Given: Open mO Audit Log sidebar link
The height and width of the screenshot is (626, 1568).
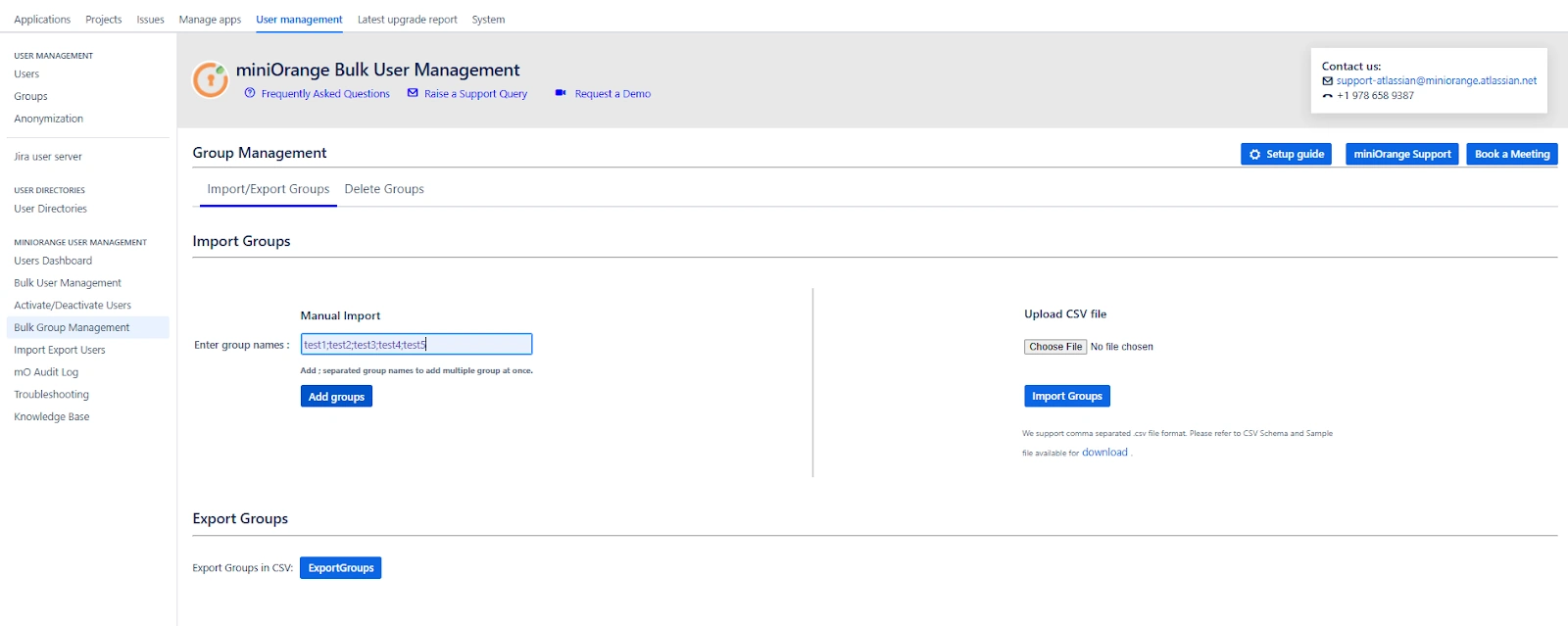Looking at the screenshot, I should pos(46,372).
